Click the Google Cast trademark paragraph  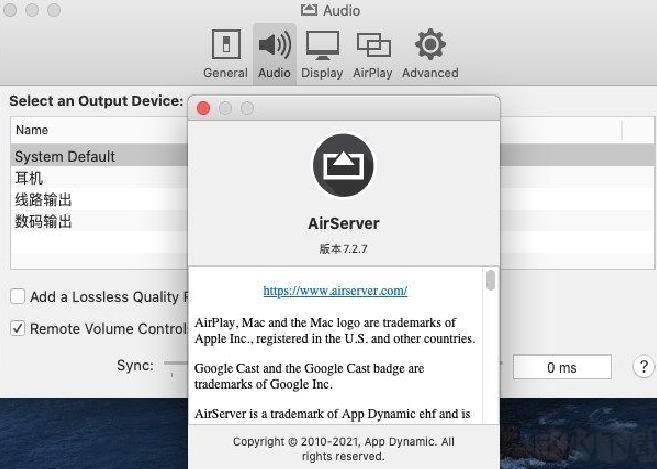[309, 376]
